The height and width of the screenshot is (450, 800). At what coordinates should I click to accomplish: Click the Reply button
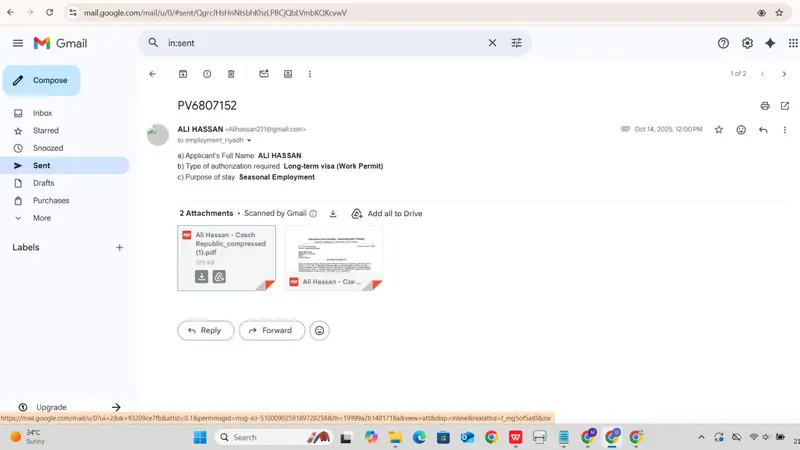coord(206,331)
